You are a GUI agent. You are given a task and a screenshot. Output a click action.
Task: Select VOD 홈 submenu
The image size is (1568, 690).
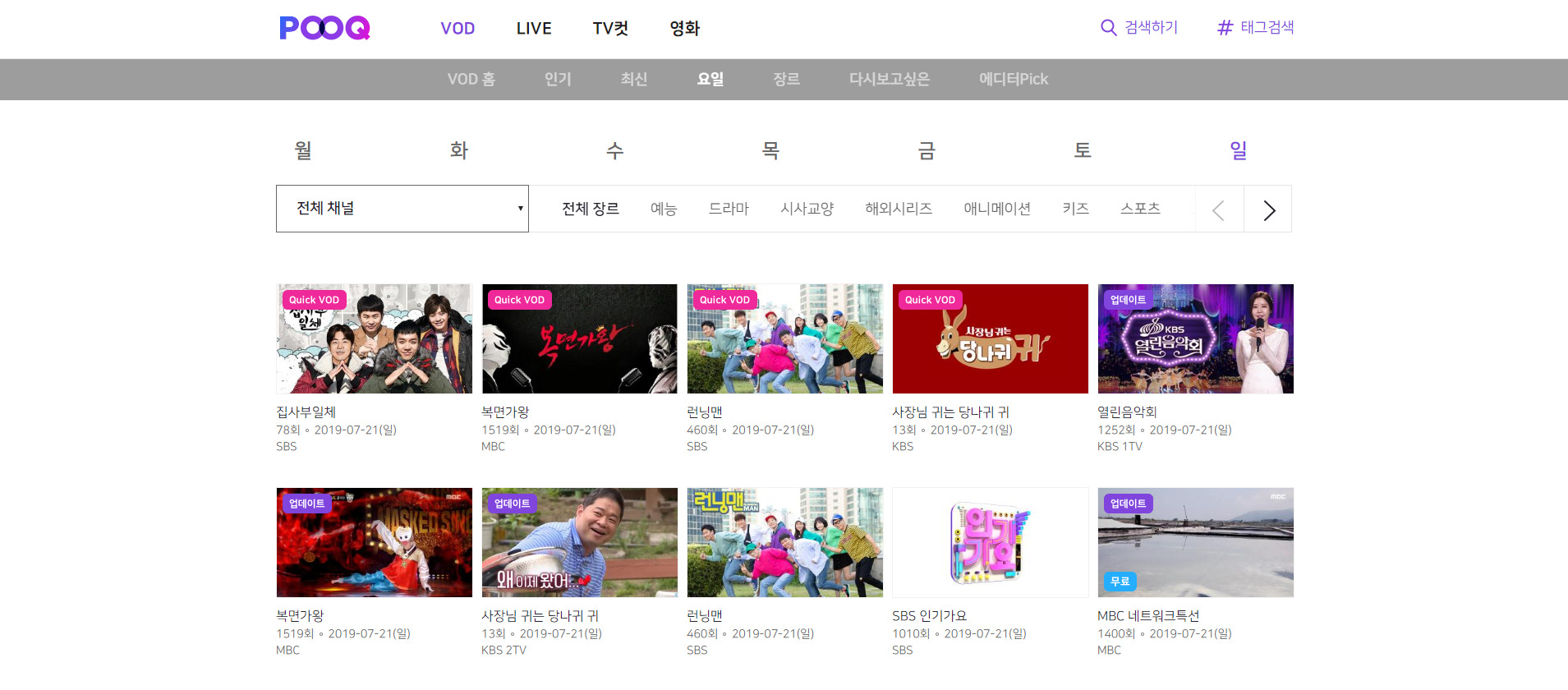click(471, 80)
